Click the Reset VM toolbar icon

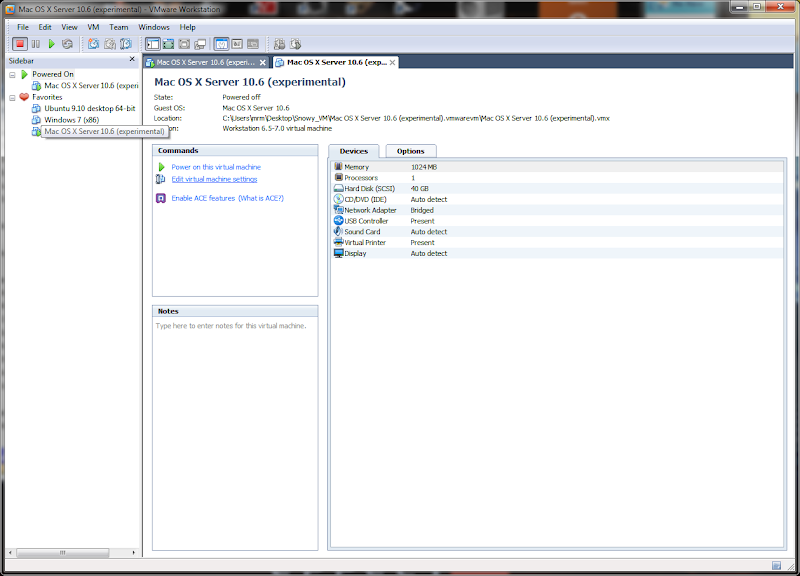pos(67,44)
